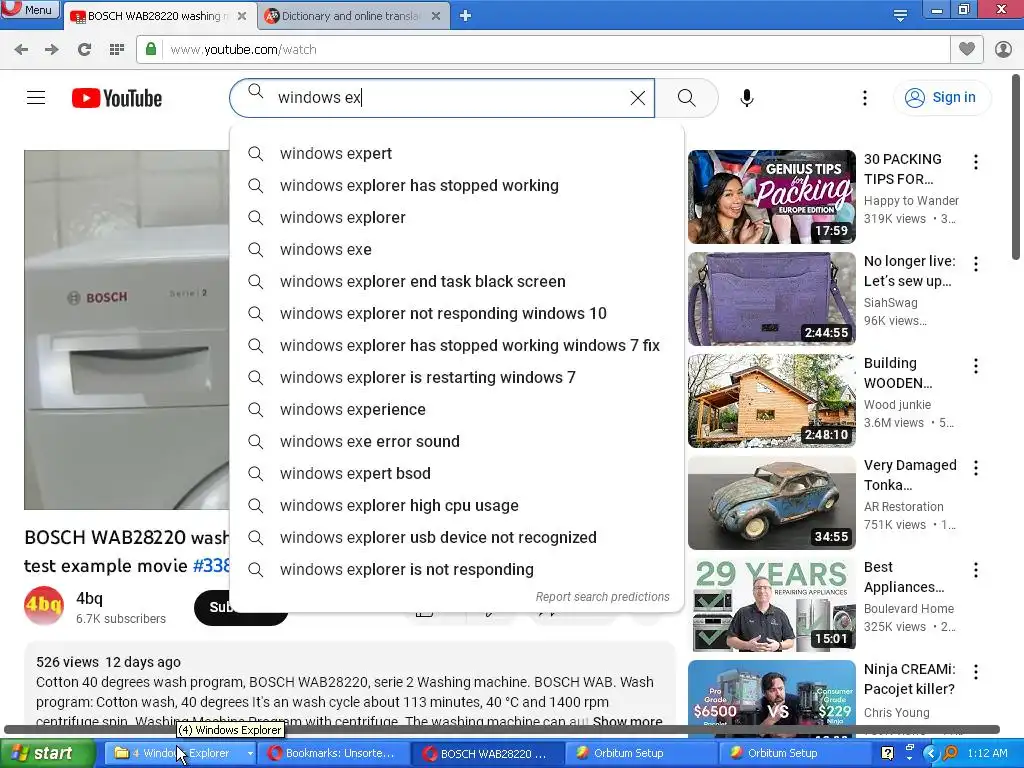Click the #338 hashtag link in title

pos(211,566)
